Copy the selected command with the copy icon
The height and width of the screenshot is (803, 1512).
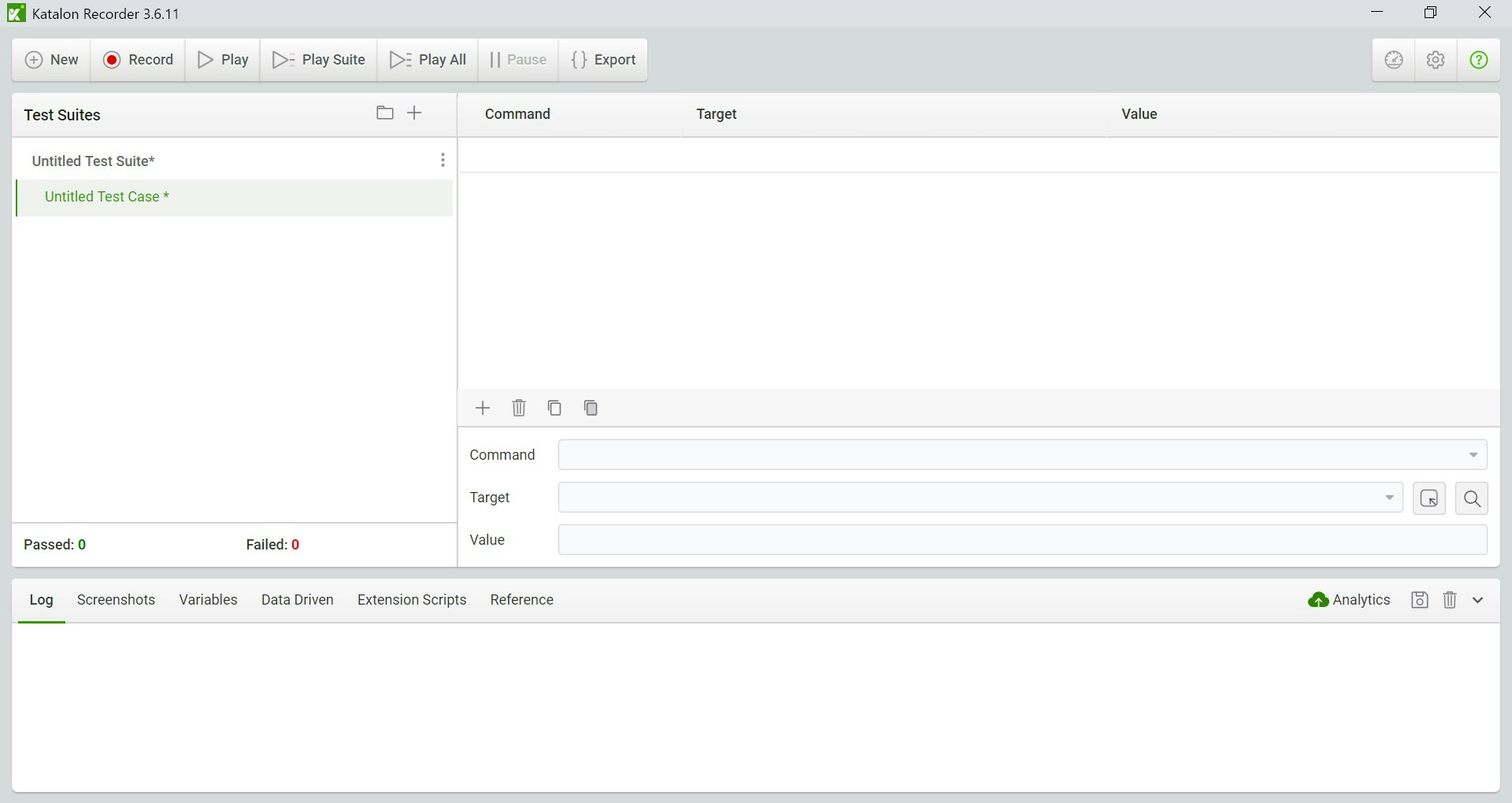(x=554, y=408)
